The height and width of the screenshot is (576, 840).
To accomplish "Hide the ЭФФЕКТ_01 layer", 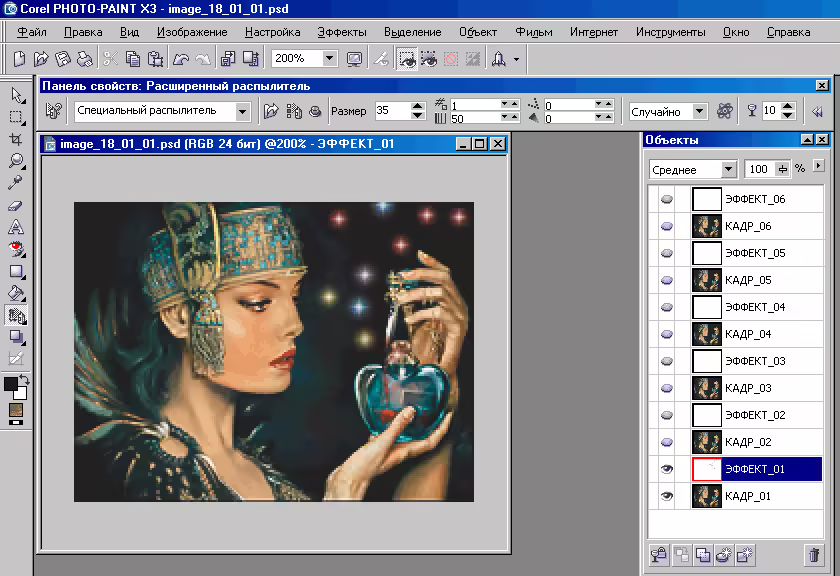I will click(x=666, y=469).
